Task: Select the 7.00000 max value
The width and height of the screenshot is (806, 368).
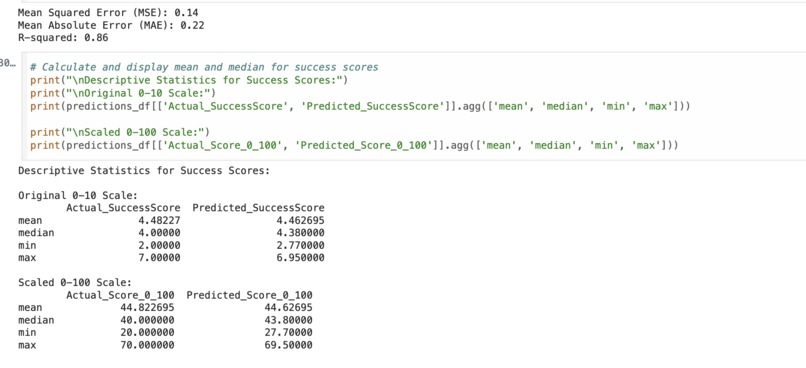Action: point(160,257)
